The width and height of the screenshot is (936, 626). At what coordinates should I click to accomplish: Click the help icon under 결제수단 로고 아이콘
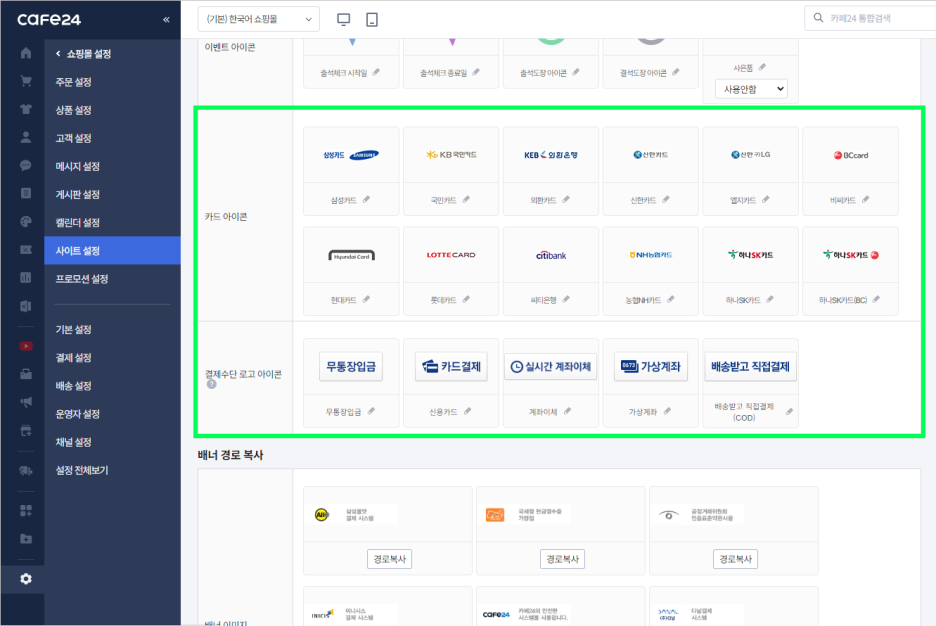tap(211, 384)
